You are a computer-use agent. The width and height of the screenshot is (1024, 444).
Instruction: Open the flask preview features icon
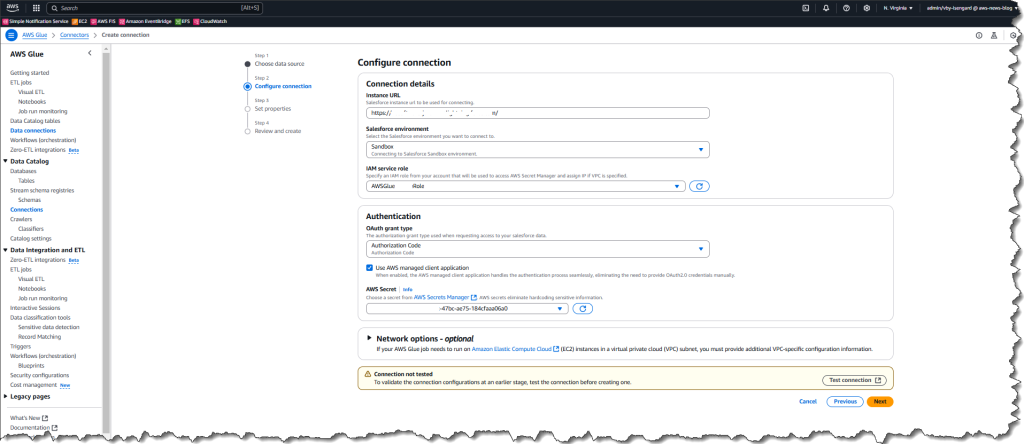pyautogui.click(x=994, y=35)
